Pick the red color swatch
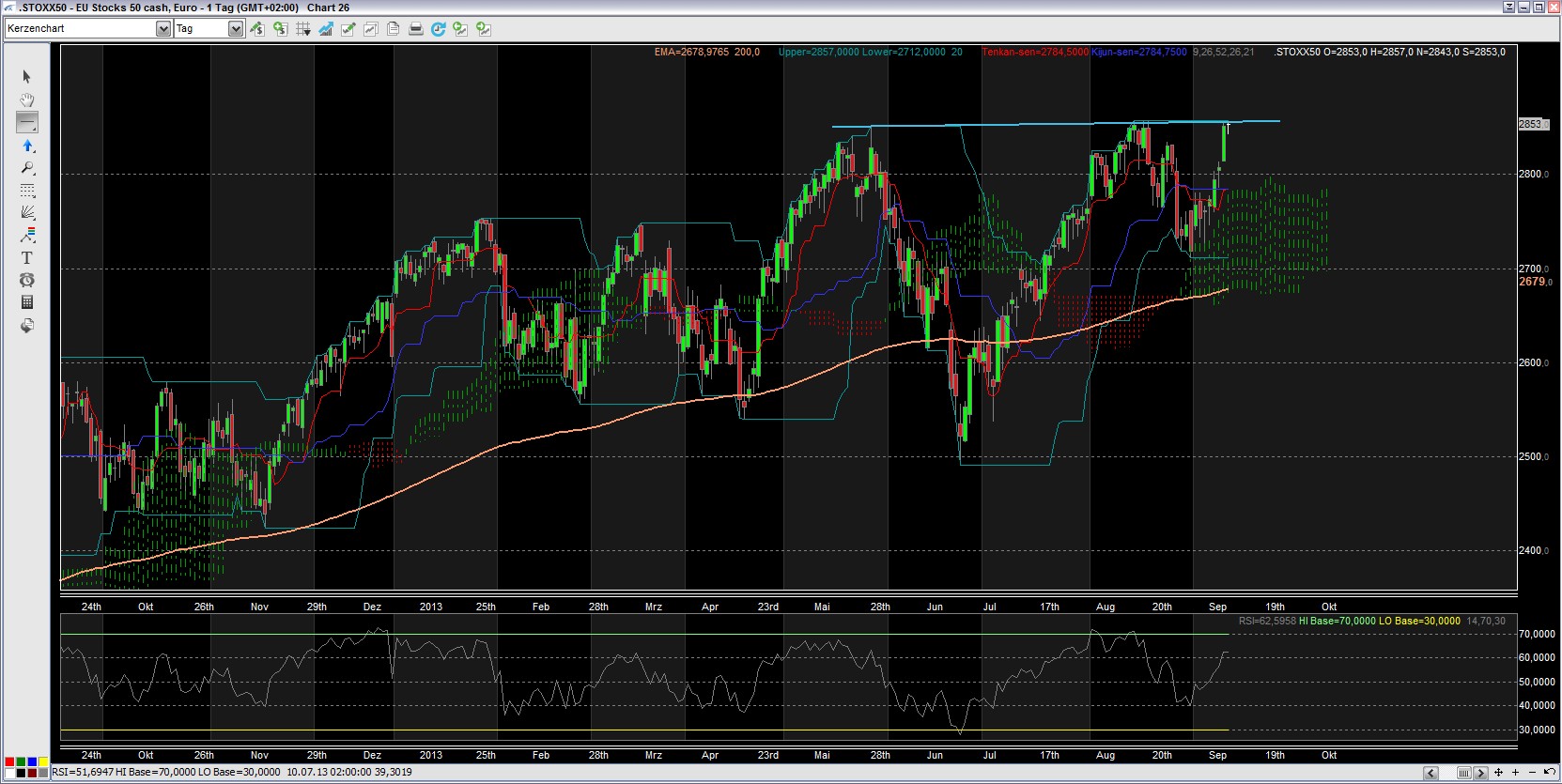 pyautogui.click(x=8, y=761)
